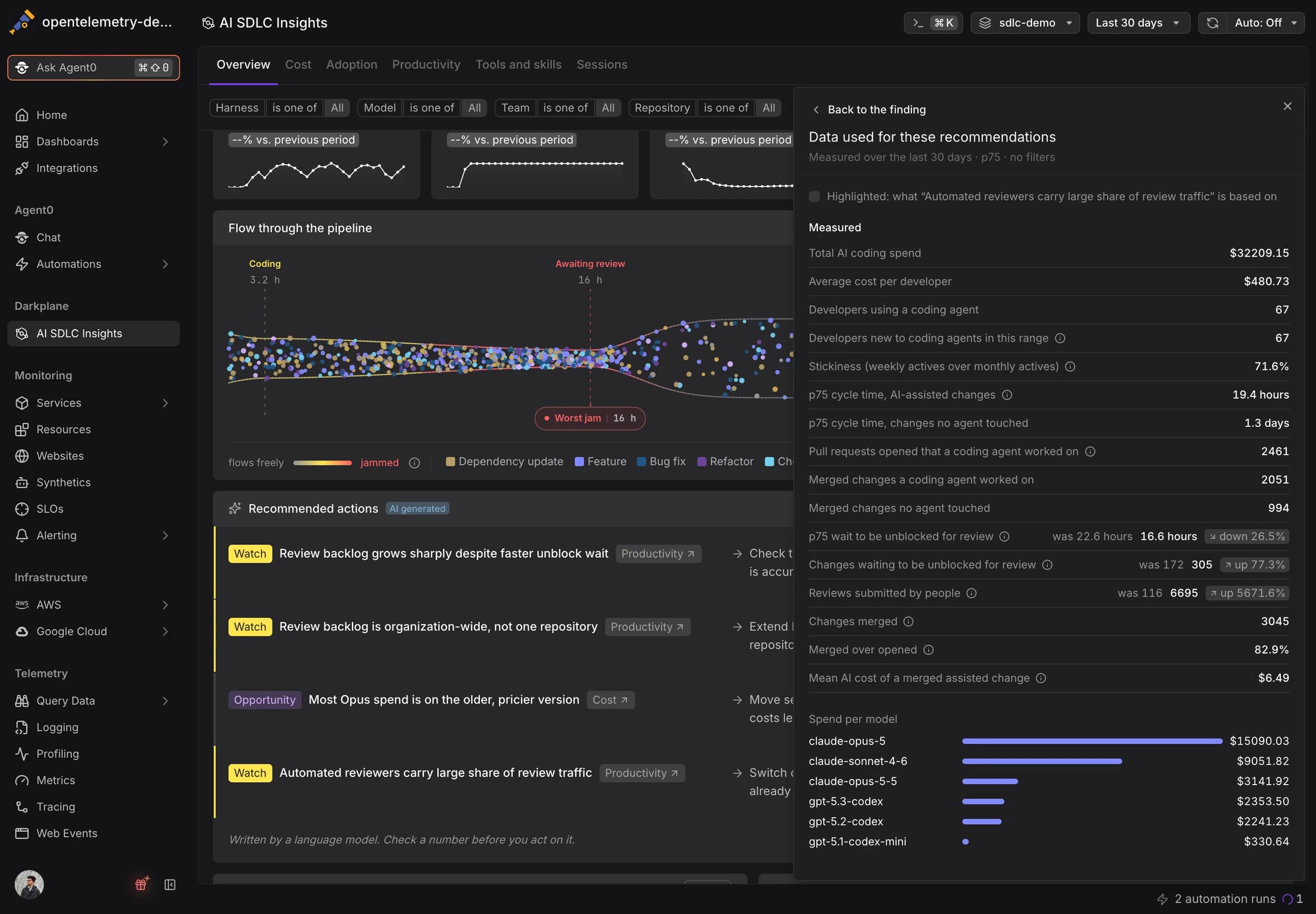Click the user avatar in sidebar footer

29,884
